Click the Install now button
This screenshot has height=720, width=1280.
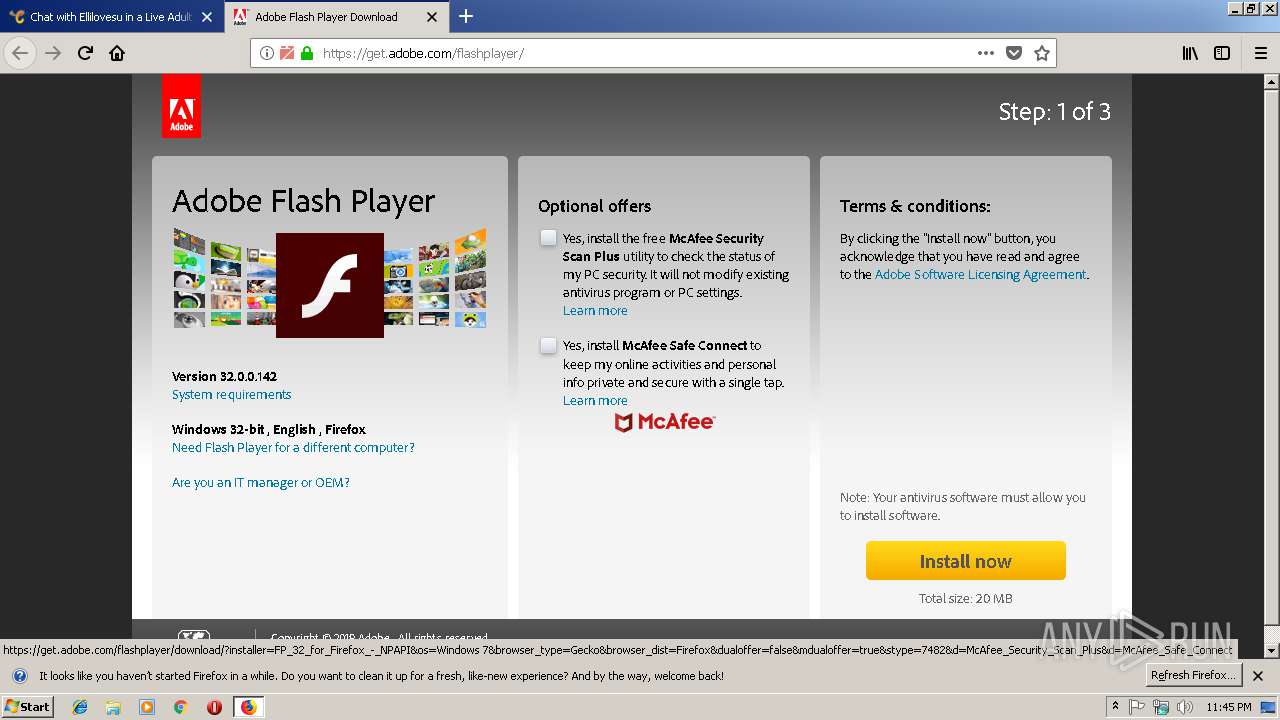click(966, 561)
